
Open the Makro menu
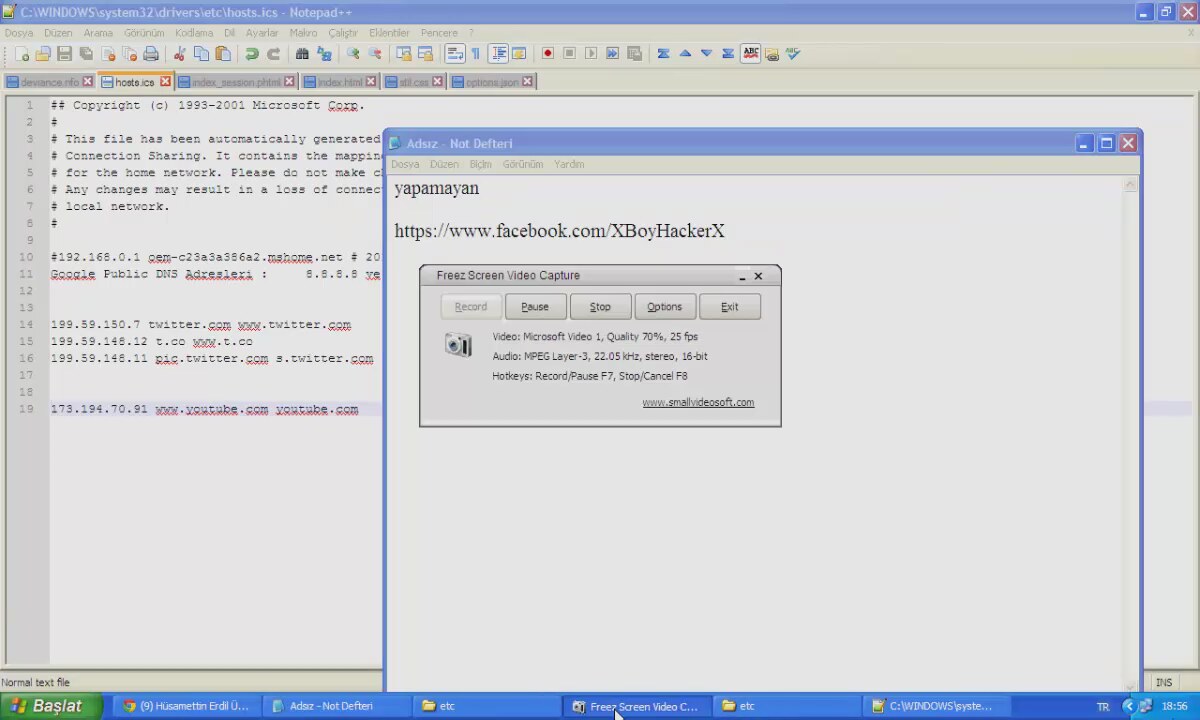point(304,33)
